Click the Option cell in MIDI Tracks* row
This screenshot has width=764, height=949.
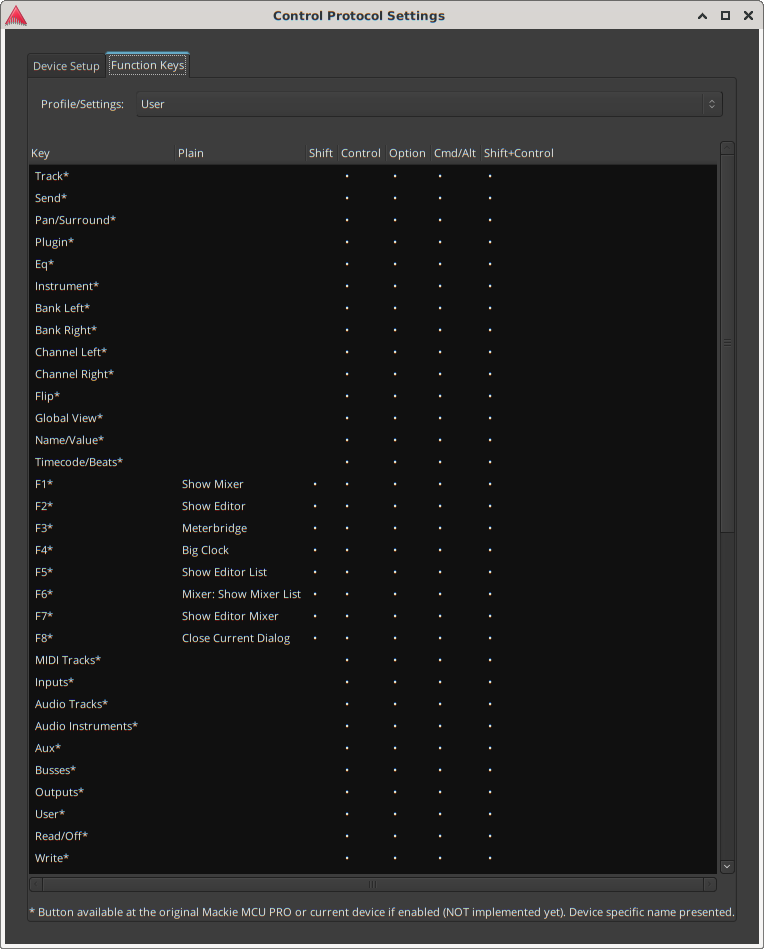[395, 660]
